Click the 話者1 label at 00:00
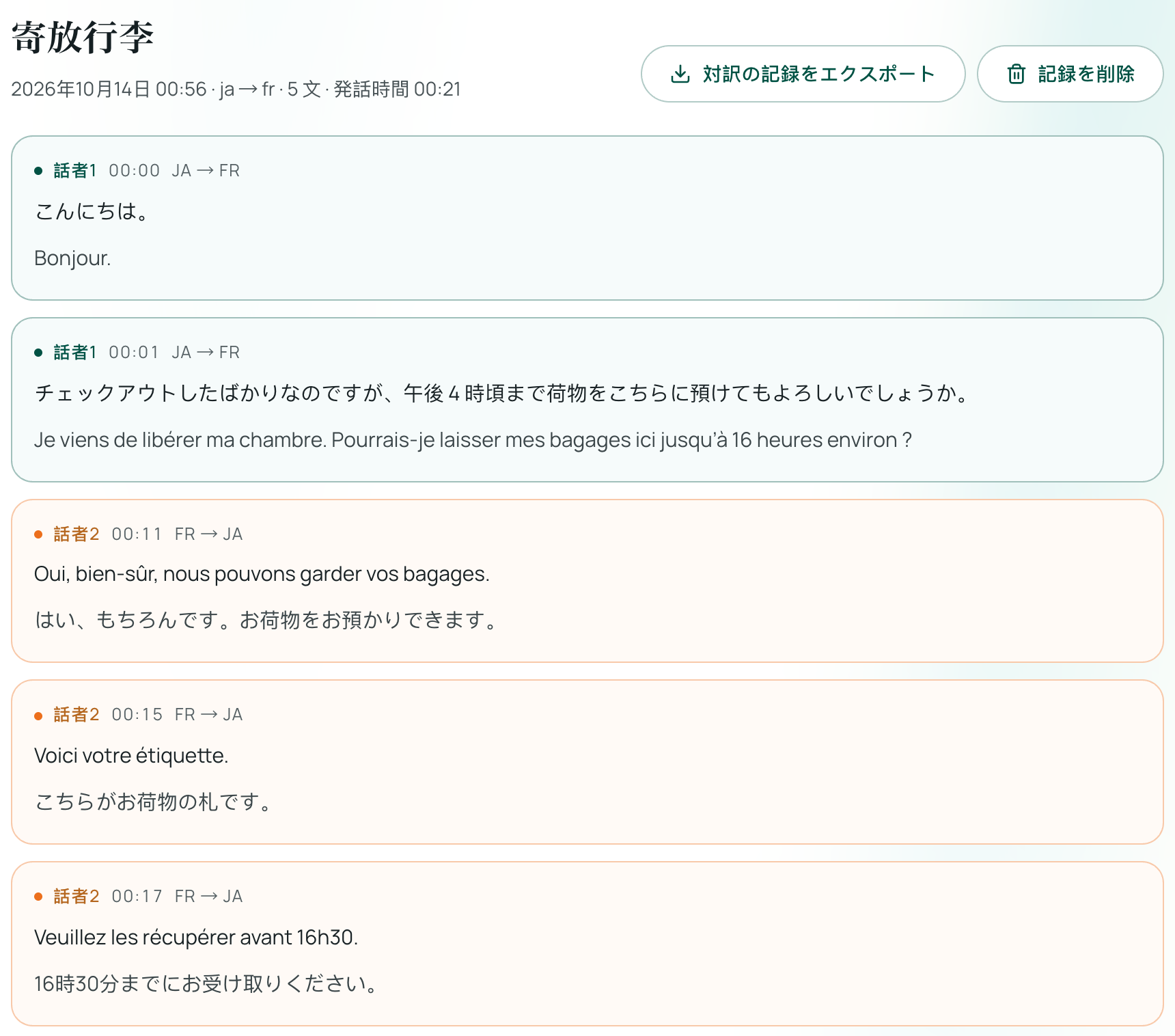Viewport: 1175px width, 1036px height. click(75, 171)
